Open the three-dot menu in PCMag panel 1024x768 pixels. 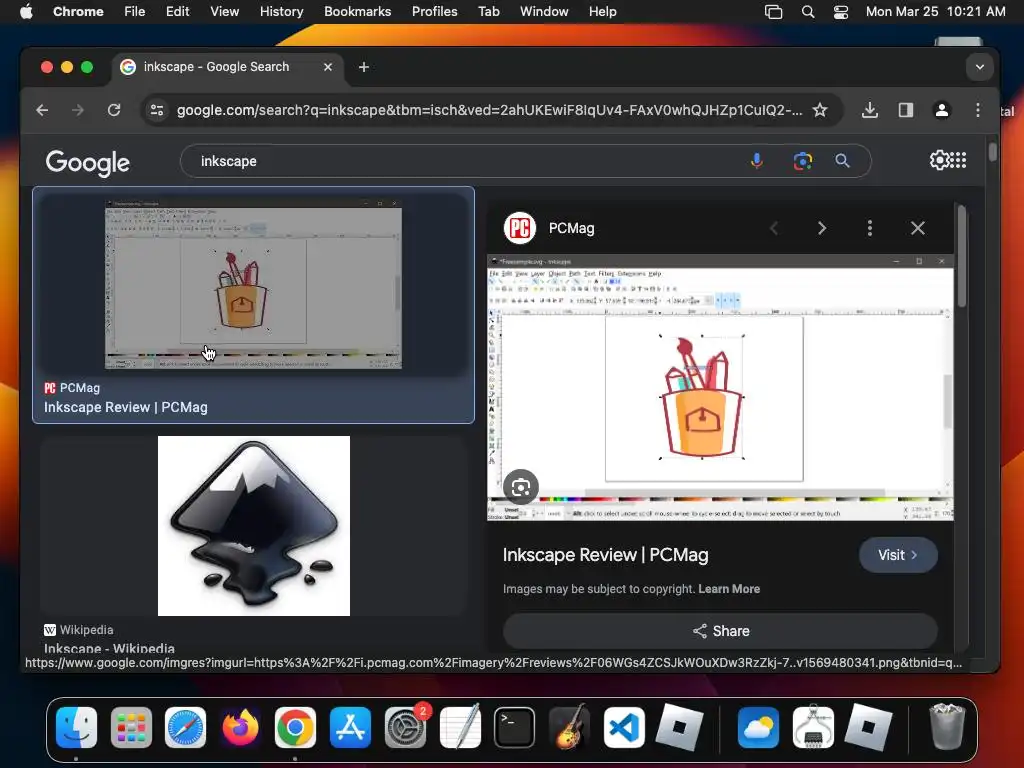click(x=869, y=228)
